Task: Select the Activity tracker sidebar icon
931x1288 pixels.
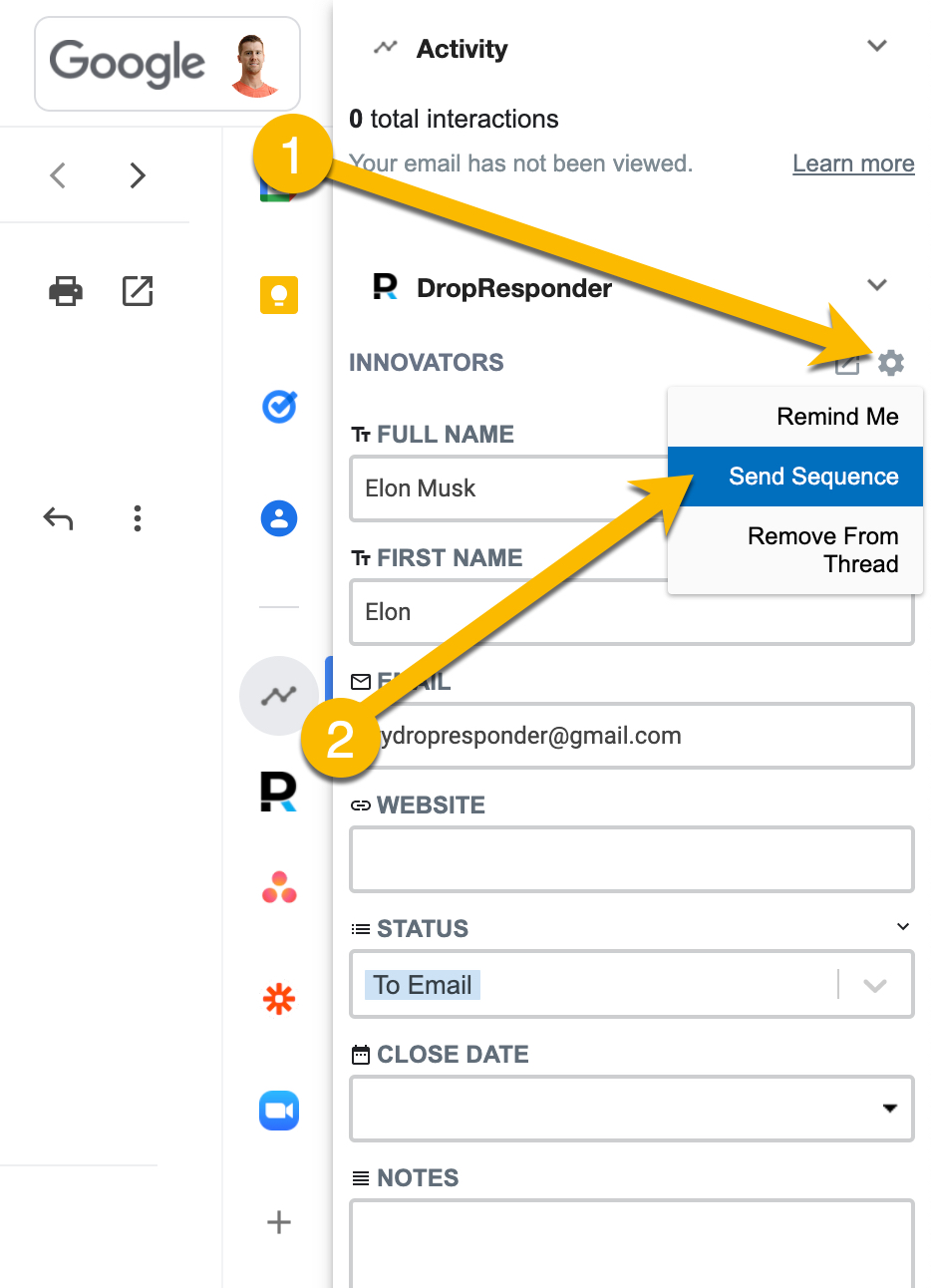Action: (279, 696)
